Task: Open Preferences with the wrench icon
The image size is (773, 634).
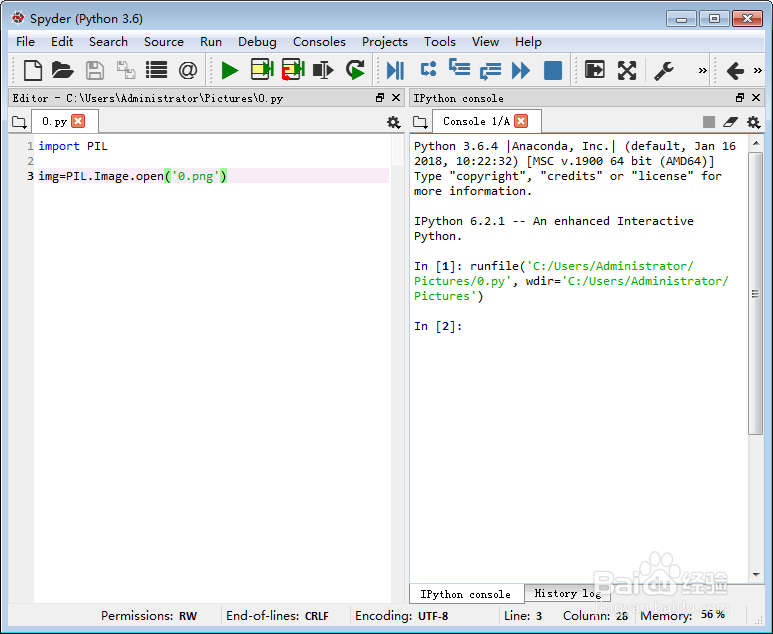Action: [x=664, y=70]
